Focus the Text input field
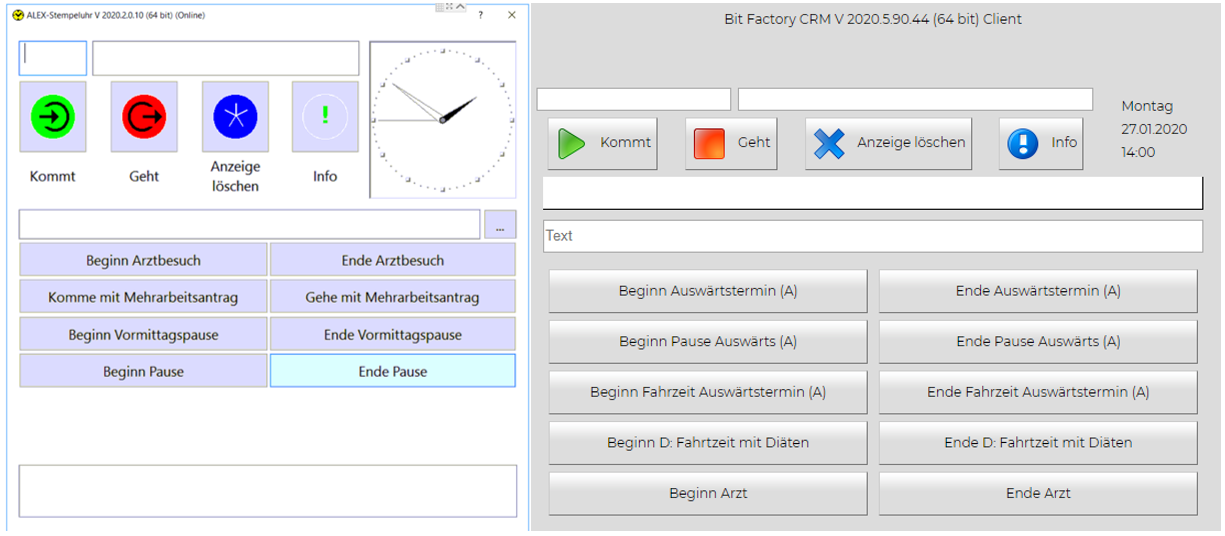 coord(872,236)
